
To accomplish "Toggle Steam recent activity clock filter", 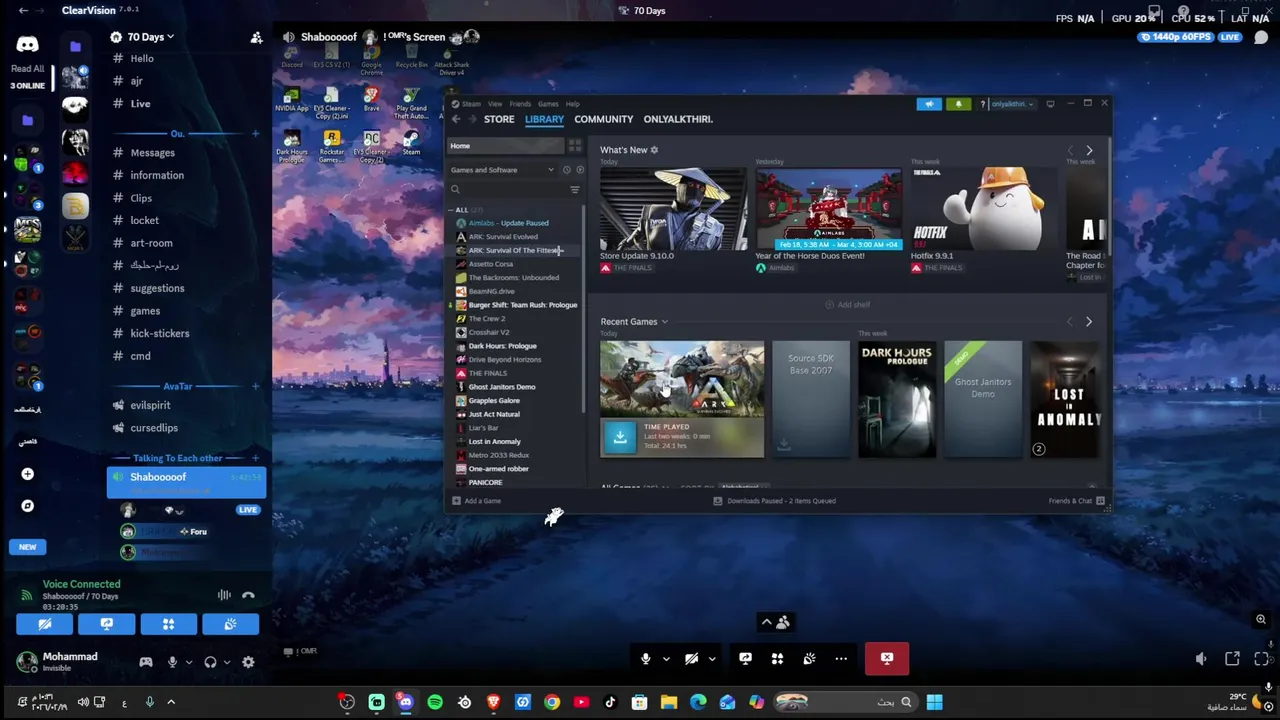I will 566,170.
